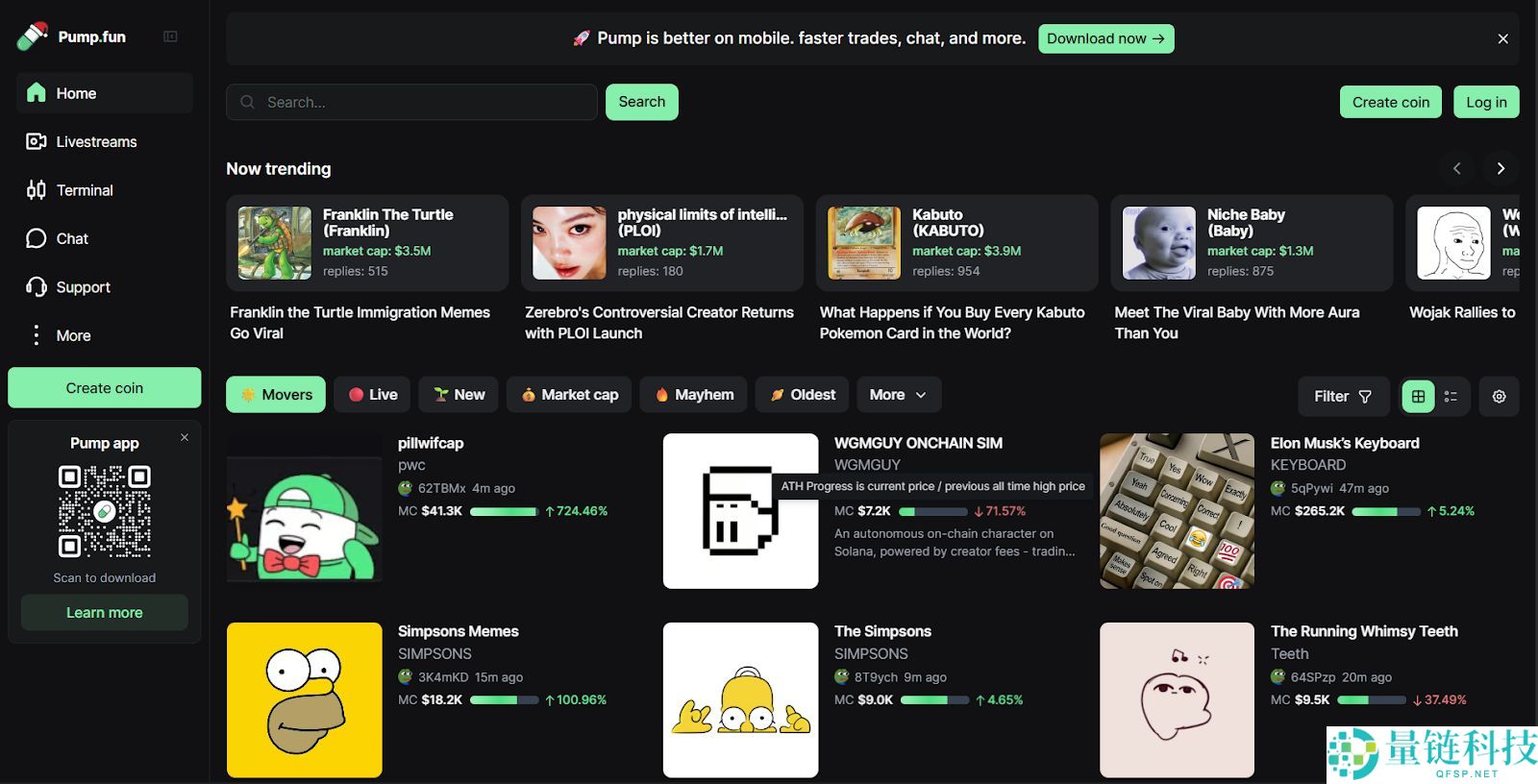Click into the Search input field

coord(423,102)
